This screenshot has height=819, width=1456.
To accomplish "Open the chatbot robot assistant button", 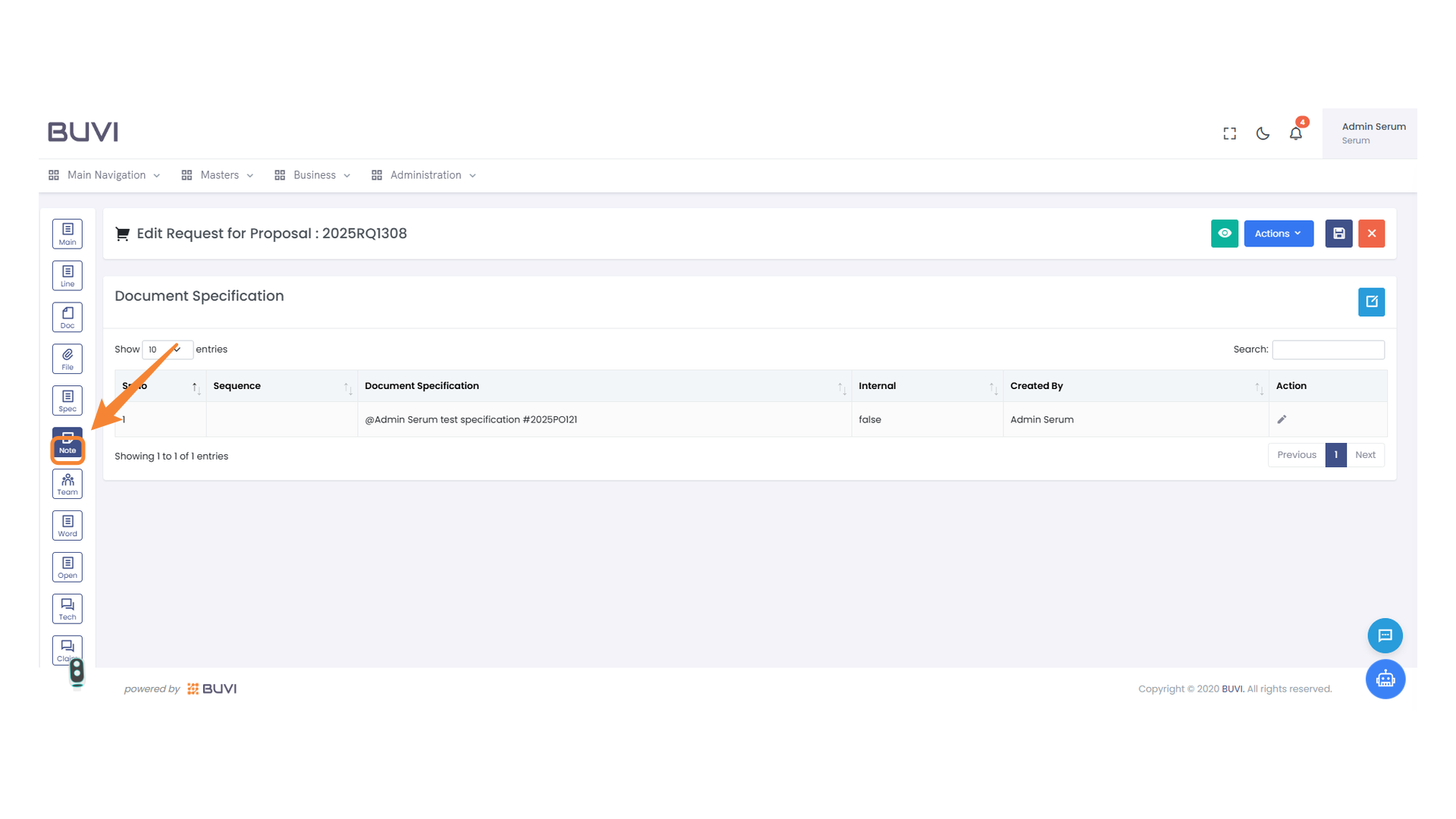I will coord(1385,679).
